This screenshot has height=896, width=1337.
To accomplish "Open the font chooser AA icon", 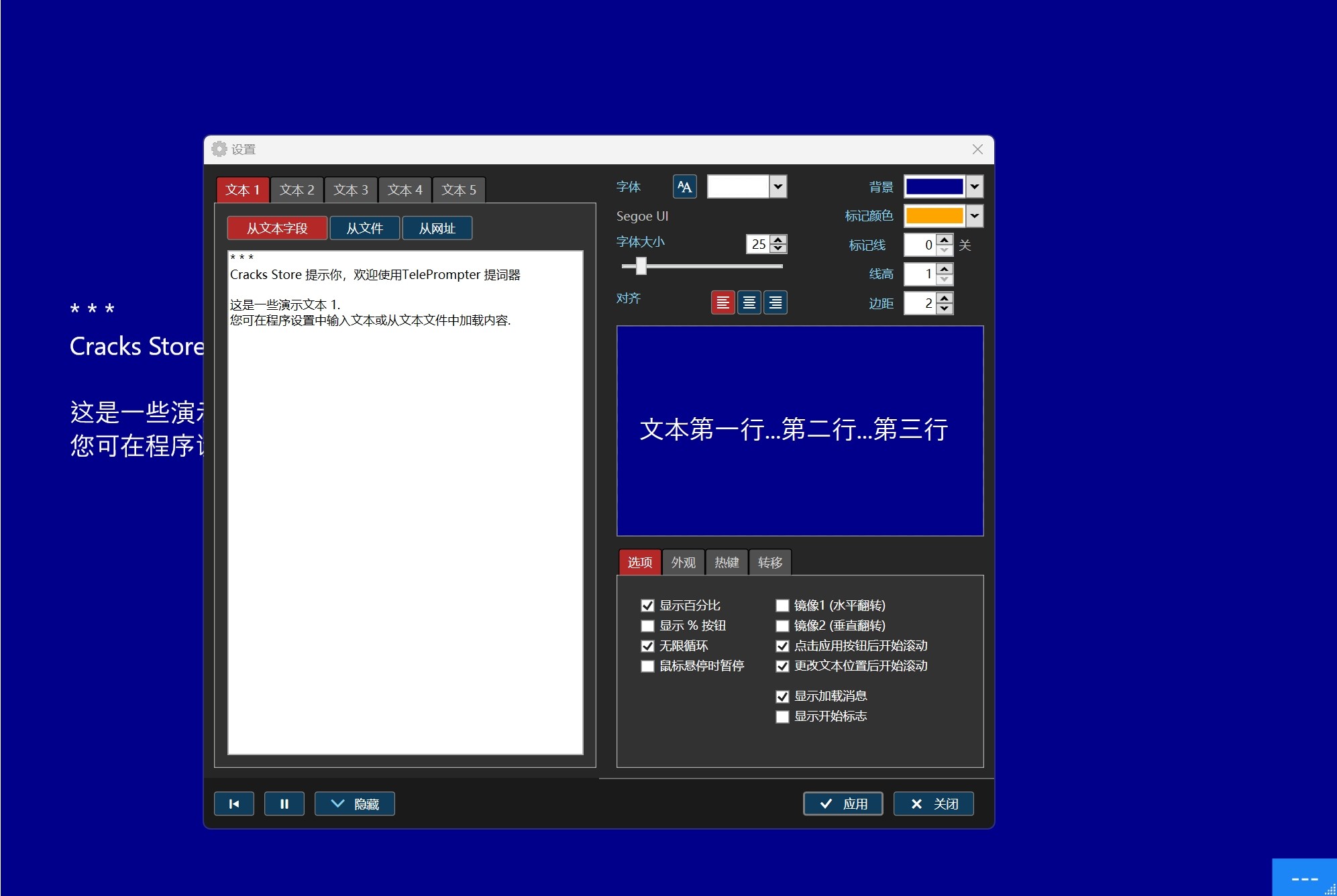I will (684, 186).
